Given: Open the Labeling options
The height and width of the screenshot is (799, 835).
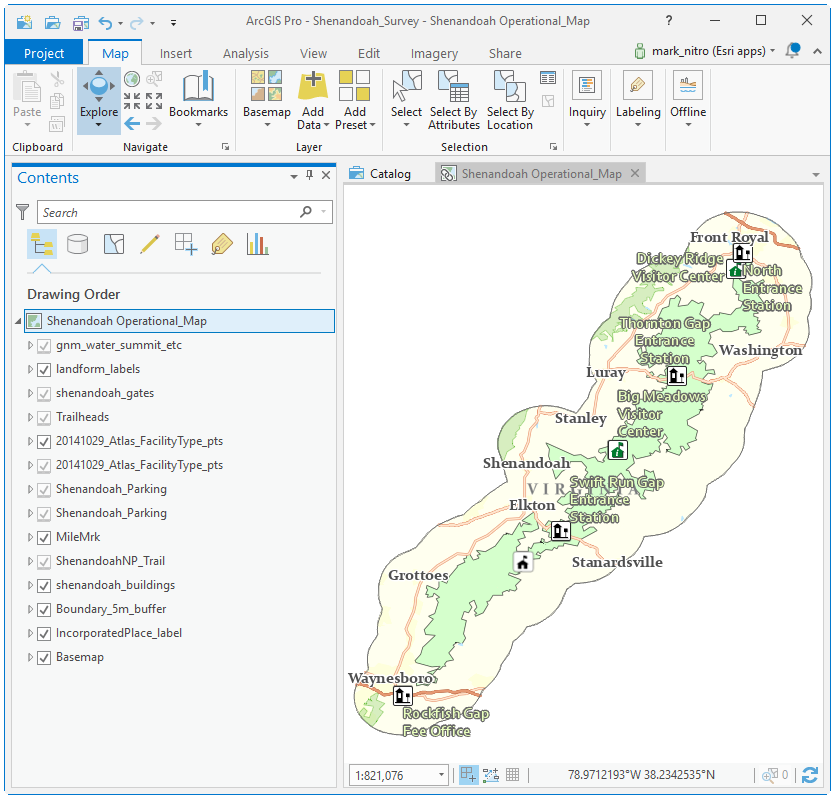Looking at the screenshot, I should click(638, 99).
